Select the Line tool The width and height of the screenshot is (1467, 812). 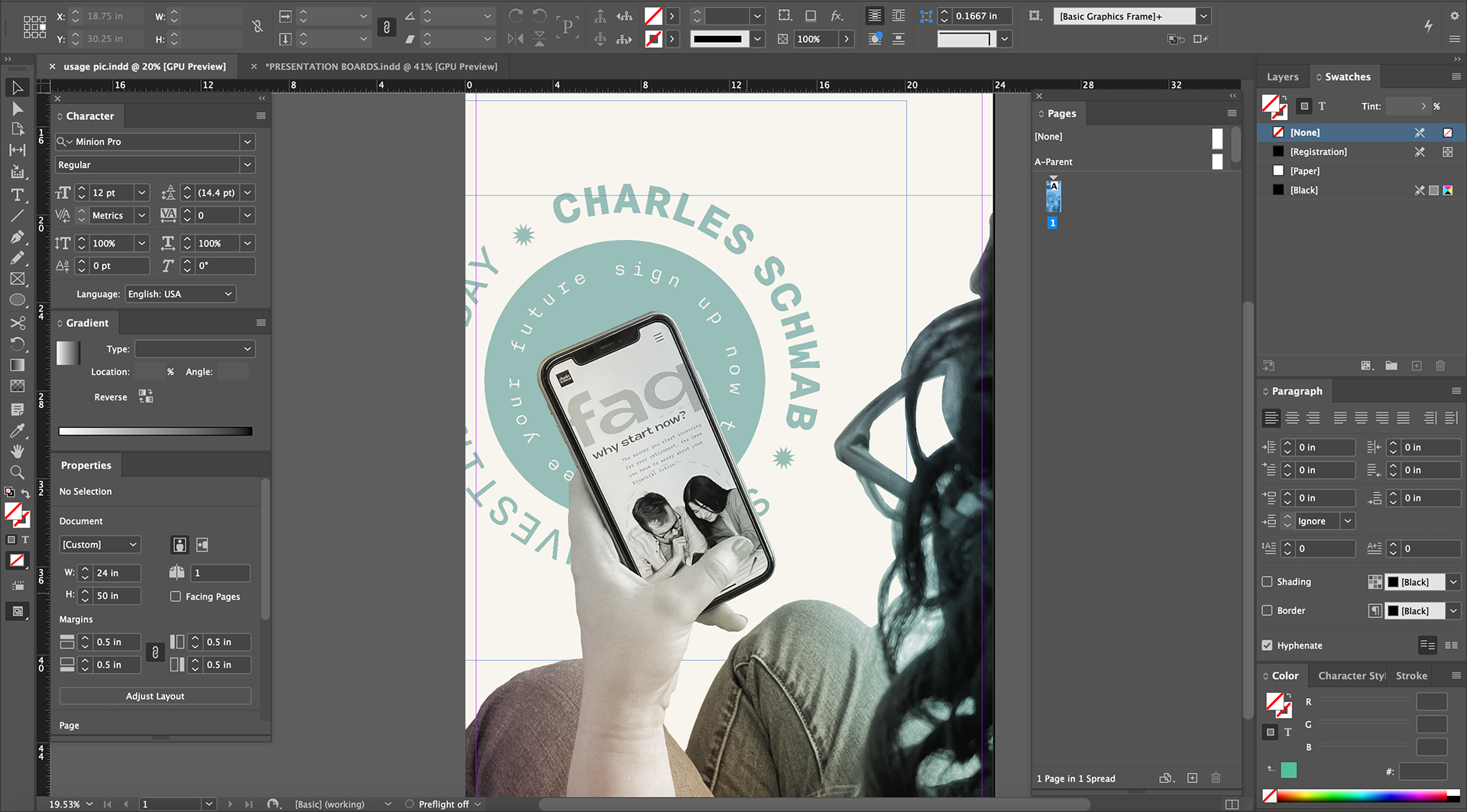point(17,216)
